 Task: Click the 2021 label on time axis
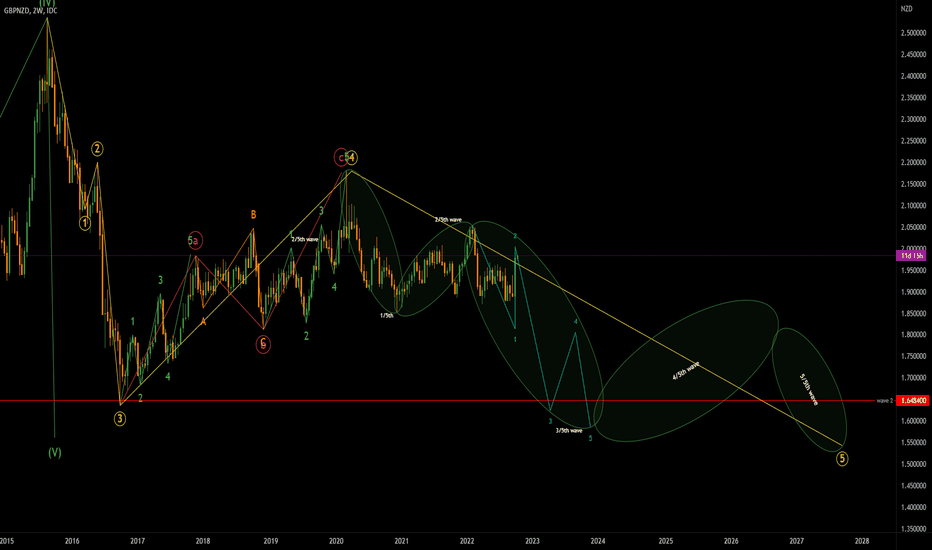401,541
